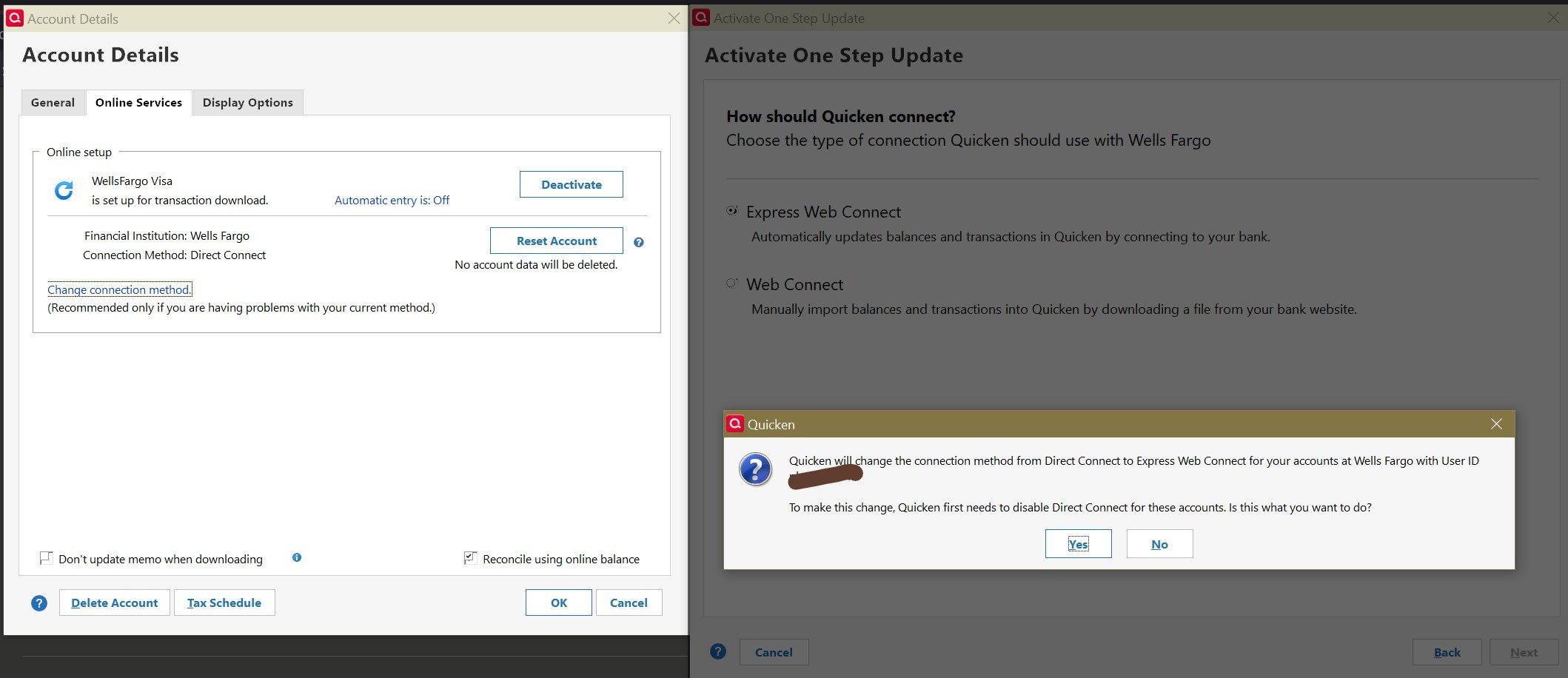Switch to the General tab
Image resolution: width=1568 pixels, height=678 pixels.
[53, 102]
